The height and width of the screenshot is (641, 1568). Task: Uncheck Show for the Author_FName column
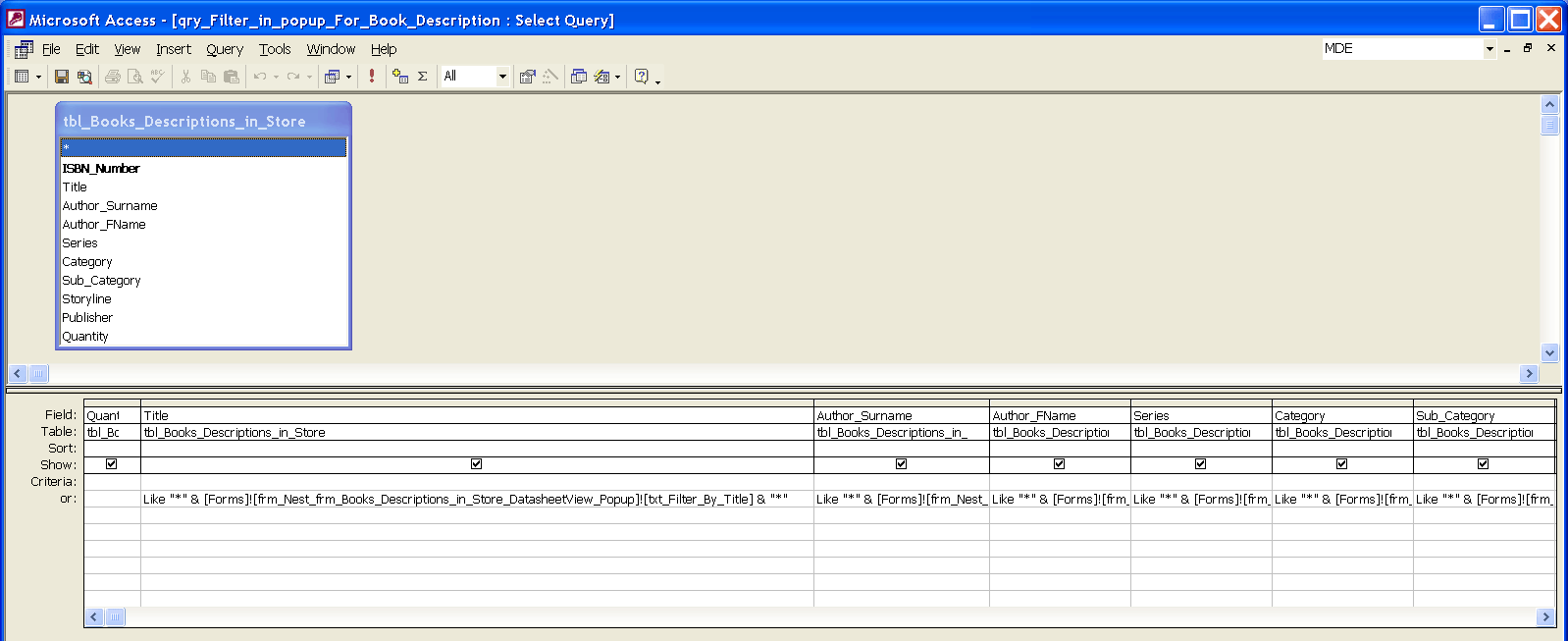pyautogui.click(x=1059, y=464)
